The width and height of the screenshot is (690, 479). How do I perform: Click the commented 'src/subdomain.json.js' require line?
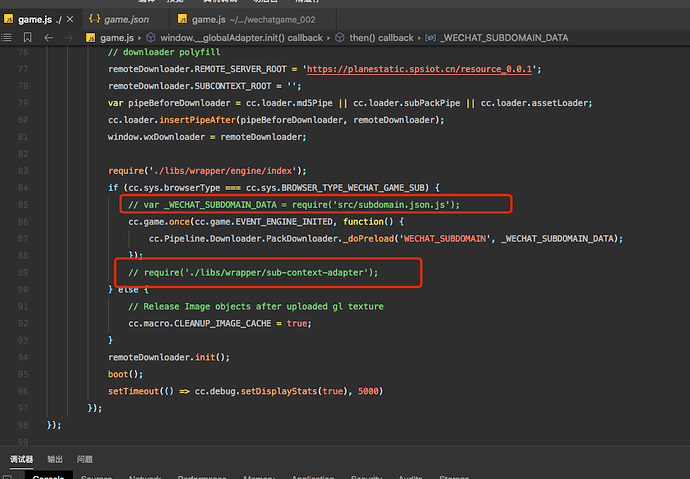coord(294,205)
